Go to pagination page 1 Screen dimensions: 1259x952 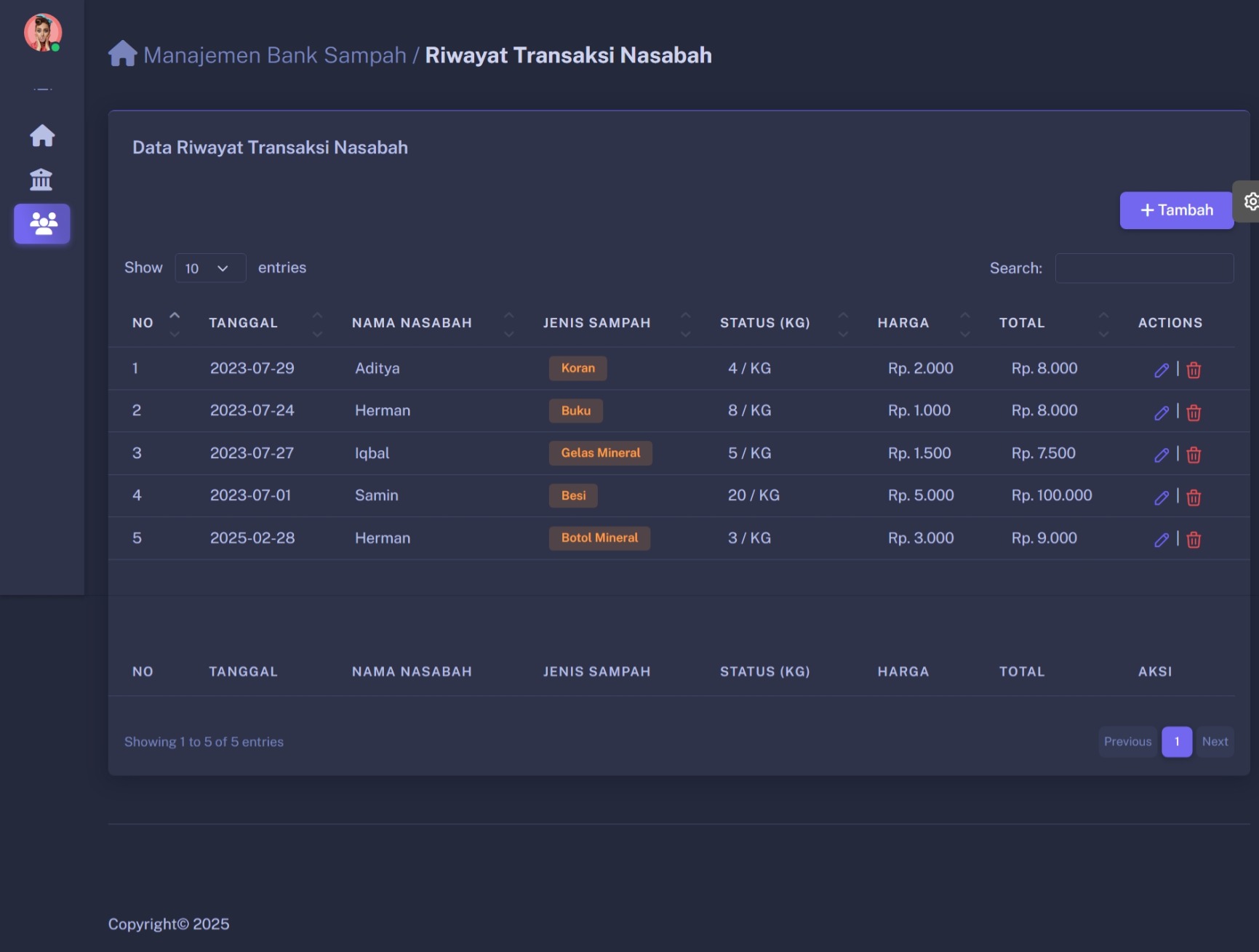coord(1176,742)
